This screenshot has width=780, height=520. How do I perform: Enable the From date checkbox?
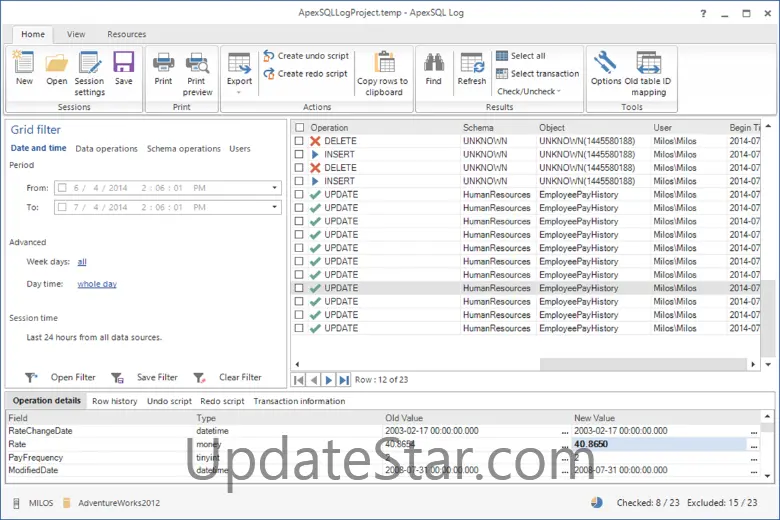62,188
